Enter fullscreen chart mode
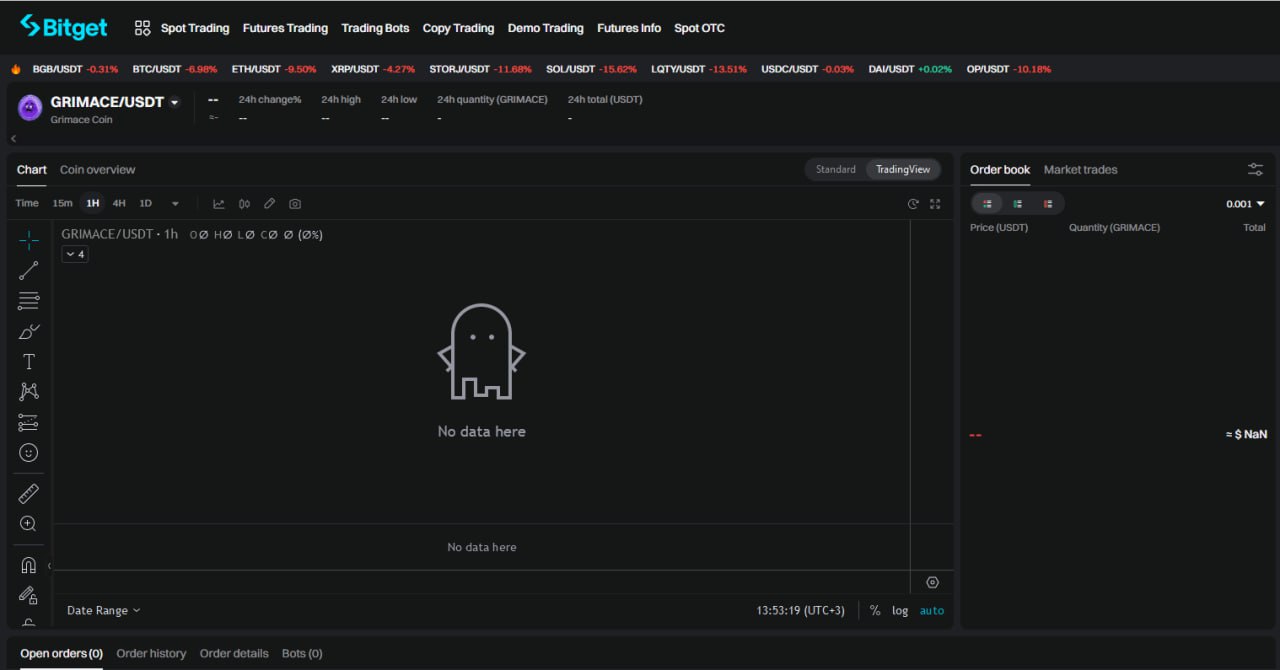Viewport: 1280px width, 670px height. (935, 203)
